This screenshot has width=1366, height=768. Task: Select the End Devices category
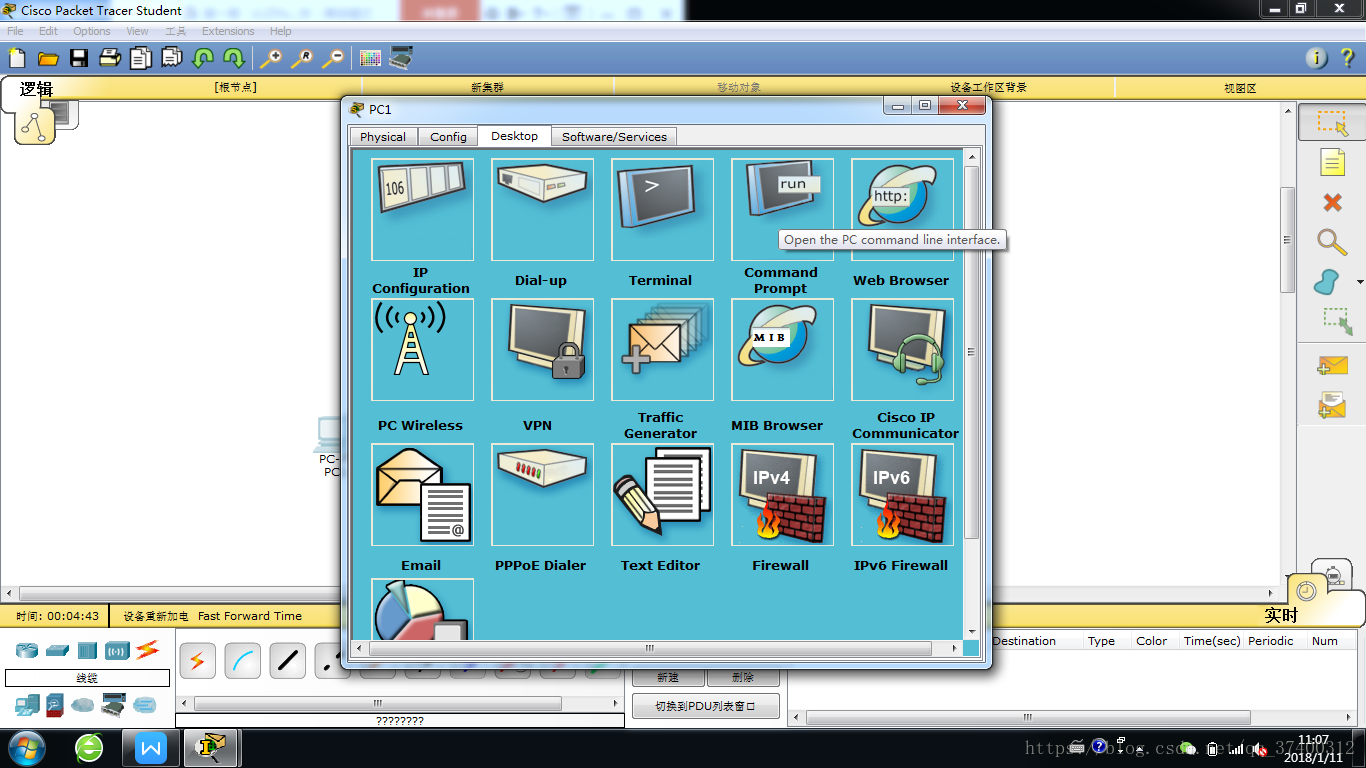[x=26, y=705]
